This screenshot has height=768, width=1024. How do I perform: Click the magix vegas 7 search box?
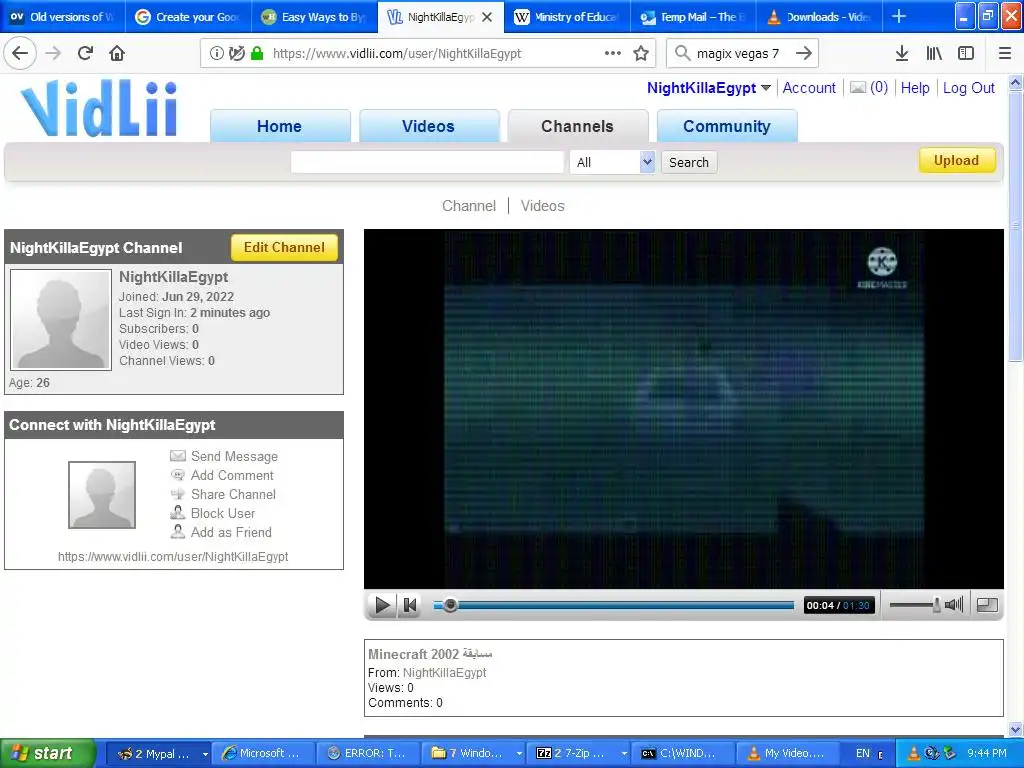pyautogui.click(x=738, y=54)
